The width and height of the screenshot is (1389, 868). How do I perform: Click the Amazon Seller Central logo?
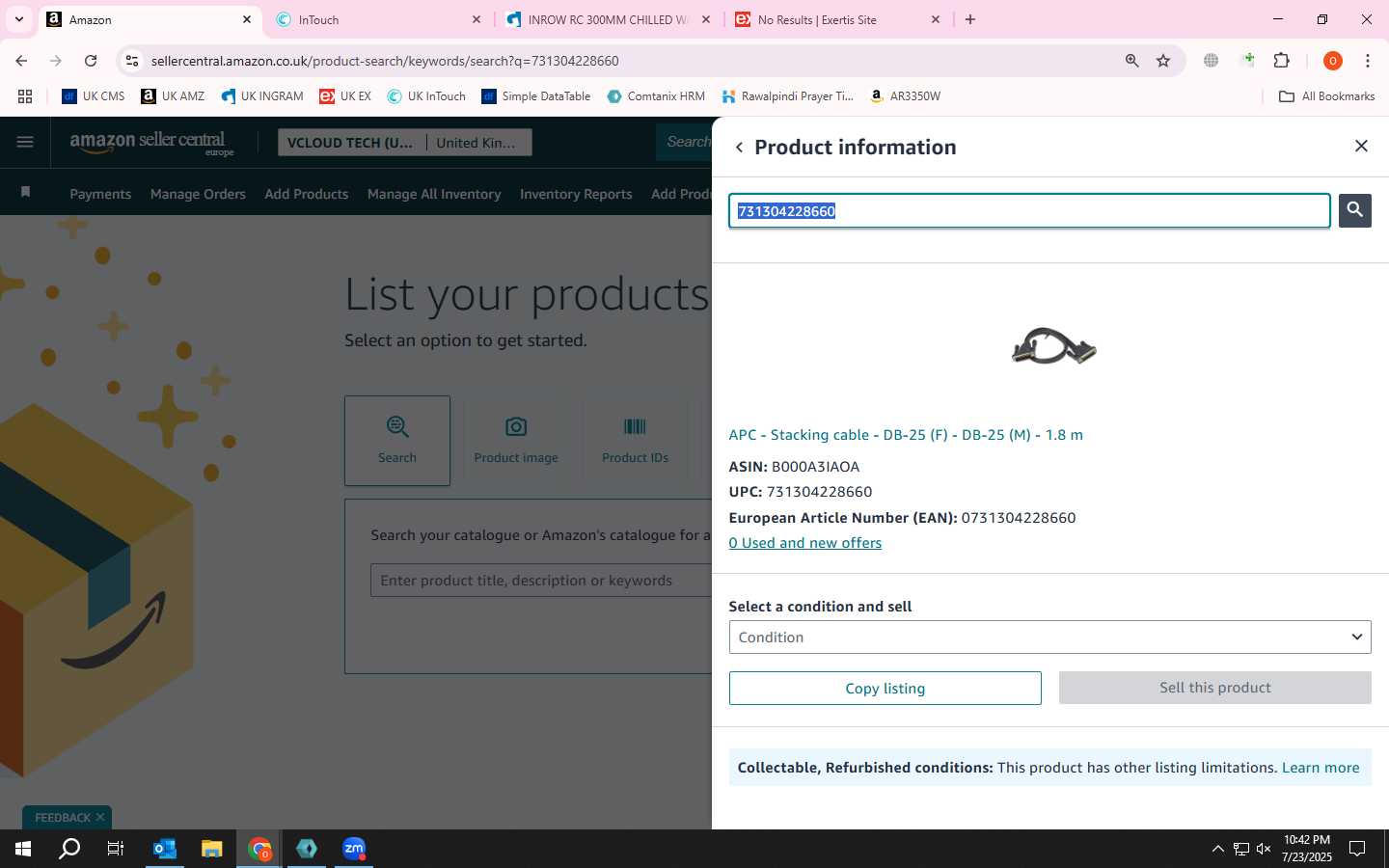coord(151,143)
